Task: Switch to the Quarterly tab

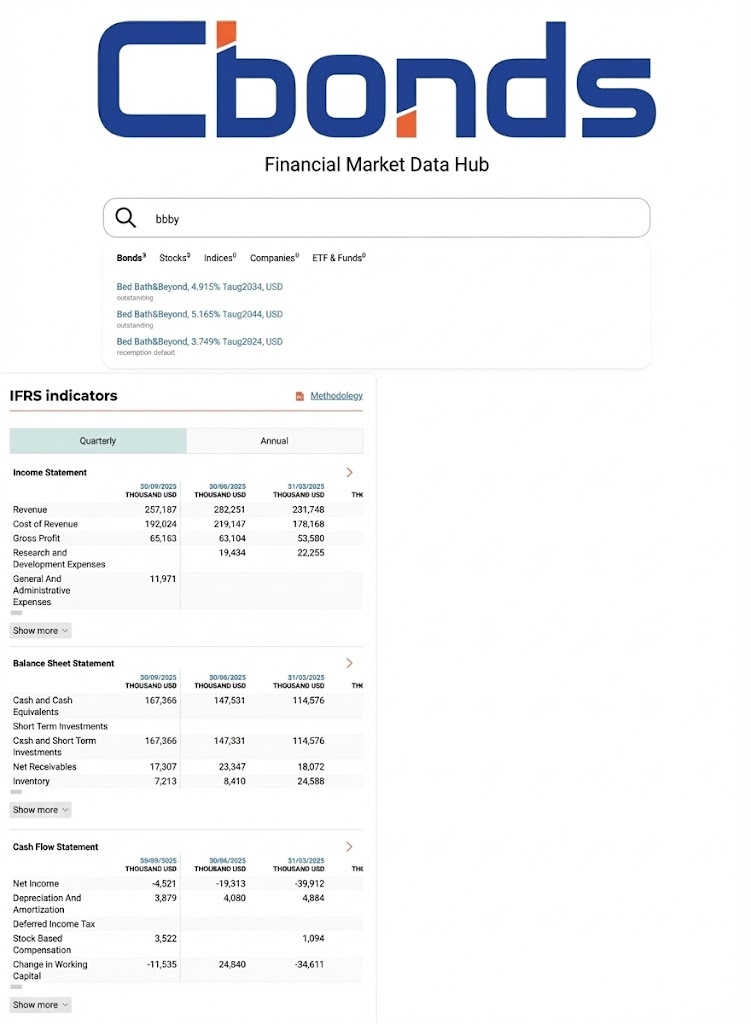Action: (x=98, y=441)
